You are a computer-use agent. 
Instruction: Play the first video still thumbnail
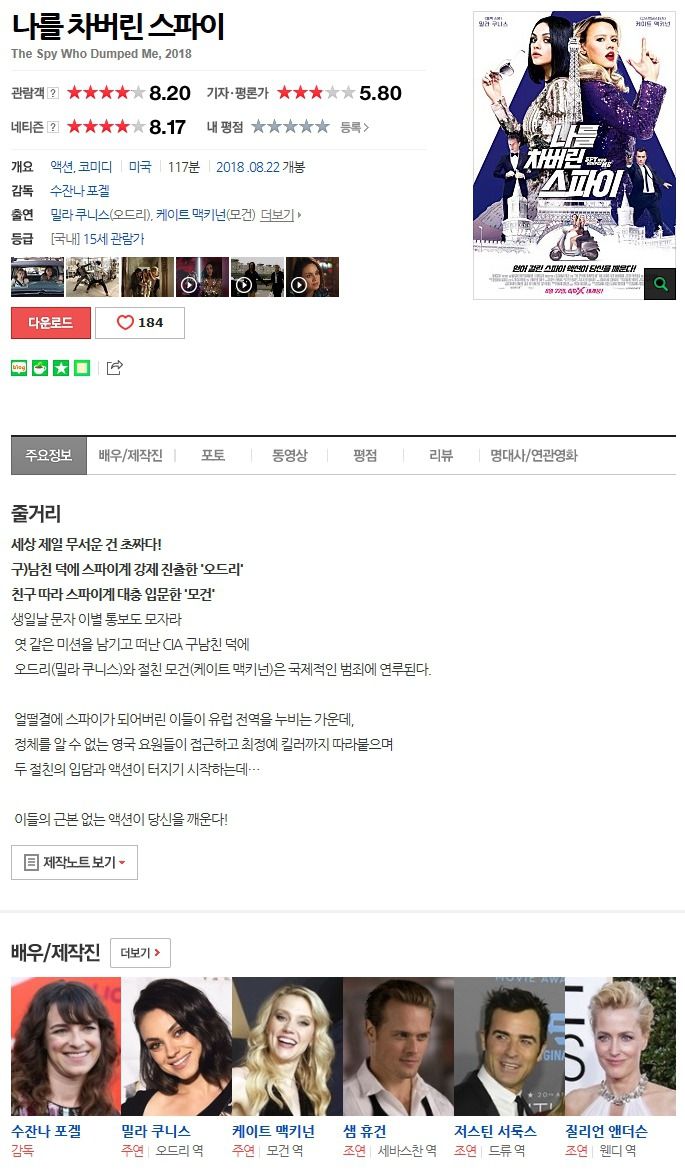coord(202,277)
